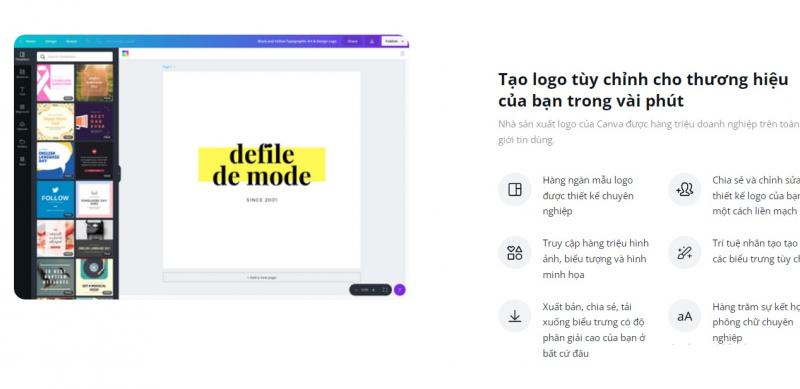Open the Resize menu in the Canva top bar

(71, 41)
